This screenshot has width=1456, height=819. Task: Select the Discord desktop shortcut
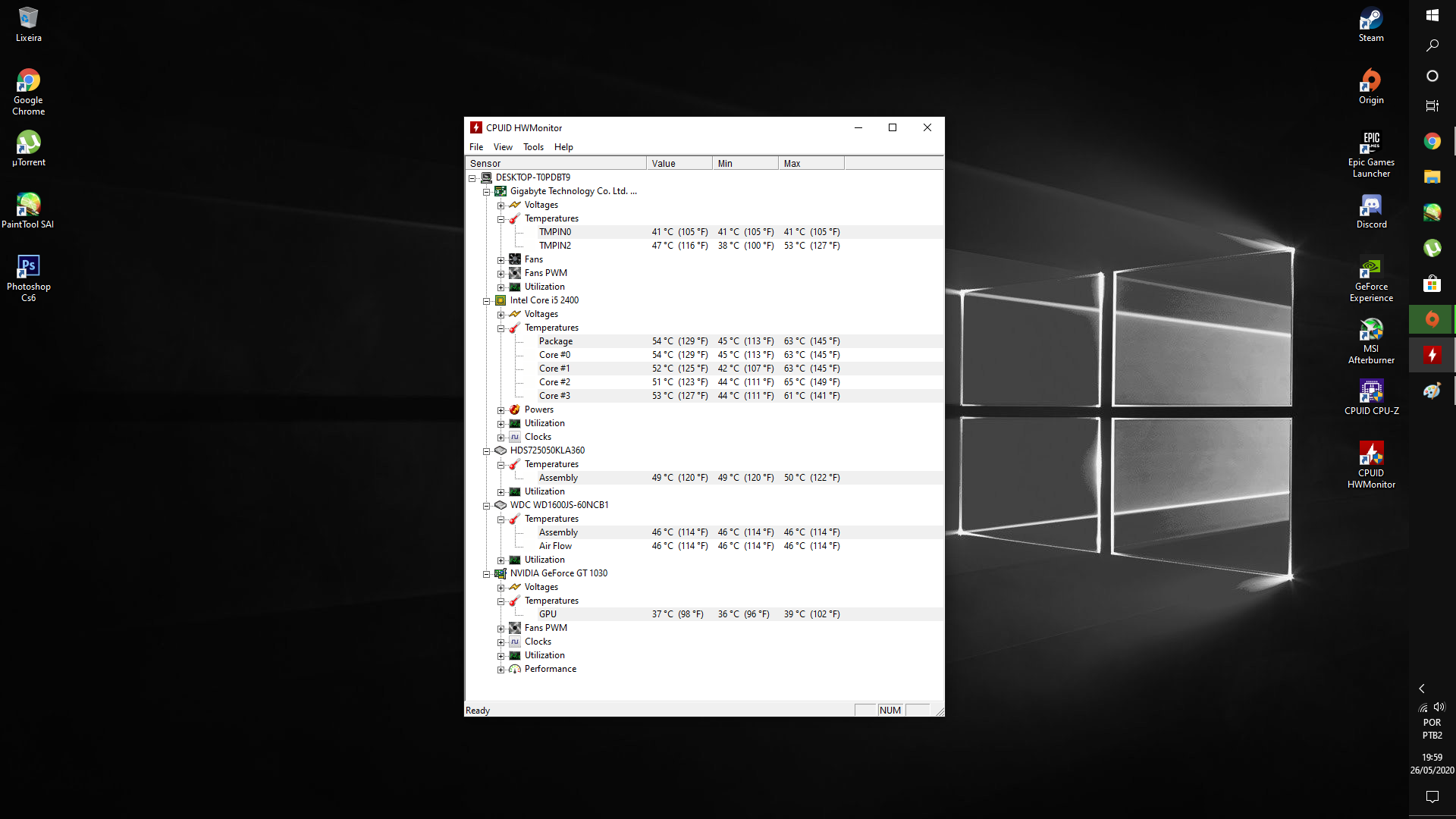point(1371,211)
